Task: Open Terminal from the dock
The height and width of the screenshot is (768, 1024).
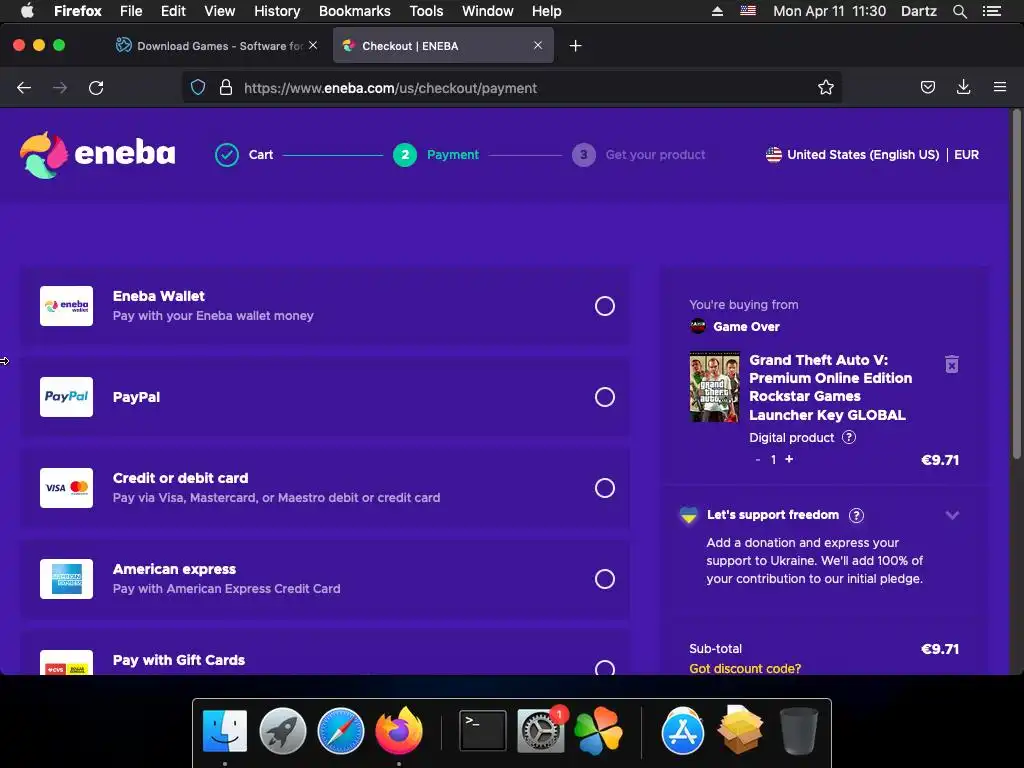Action: point(483,731)
